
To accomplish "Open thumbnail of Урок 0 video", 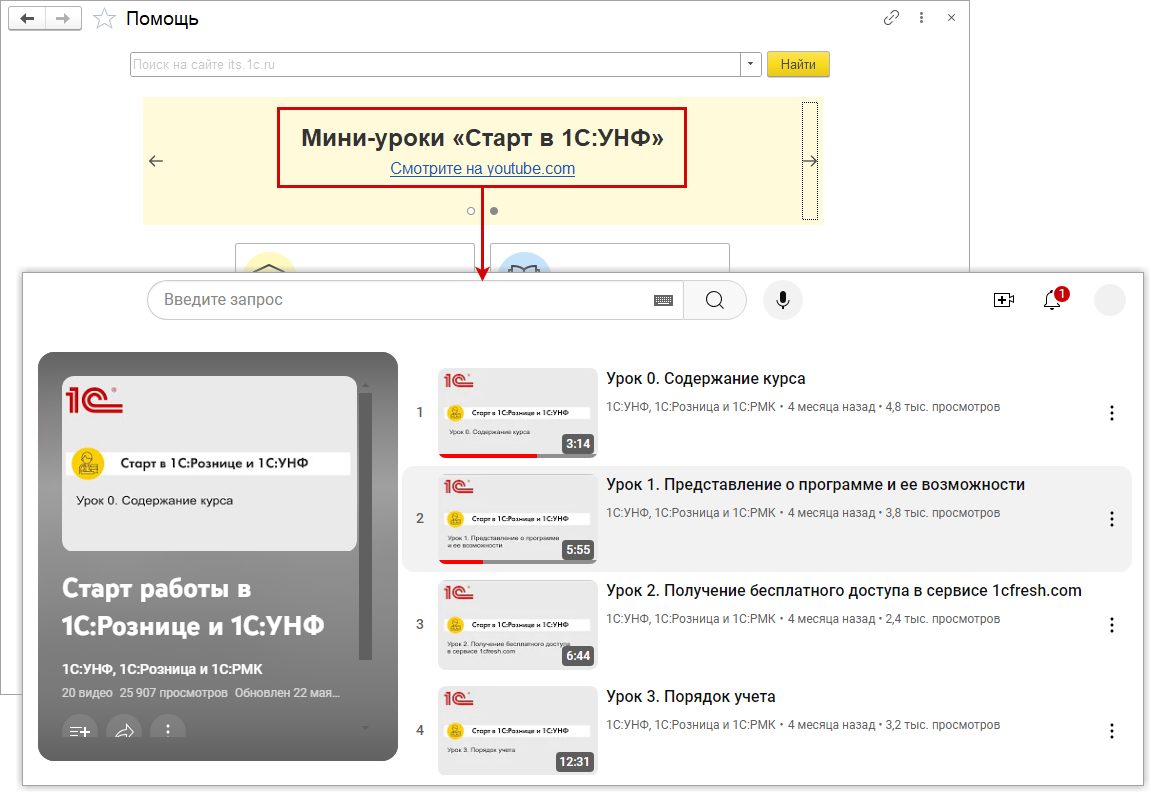I will [518, 413].
